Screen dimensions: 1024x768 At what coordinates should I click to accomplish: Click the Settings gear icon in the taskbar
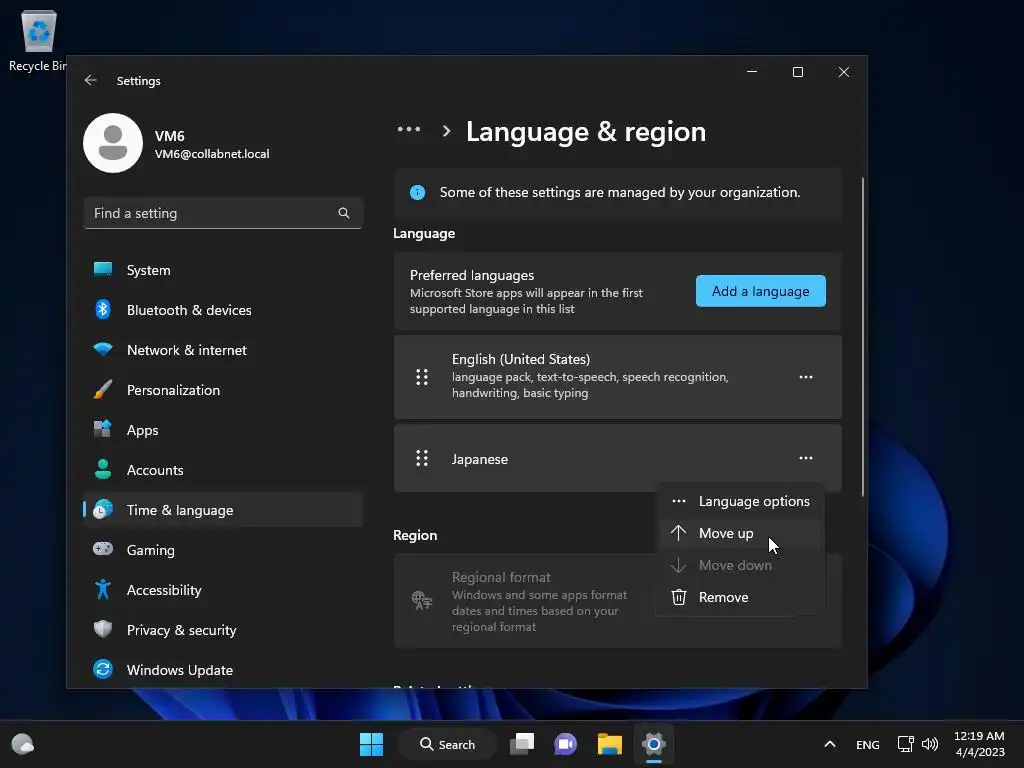pyautogui.click(x=654, y=744)
